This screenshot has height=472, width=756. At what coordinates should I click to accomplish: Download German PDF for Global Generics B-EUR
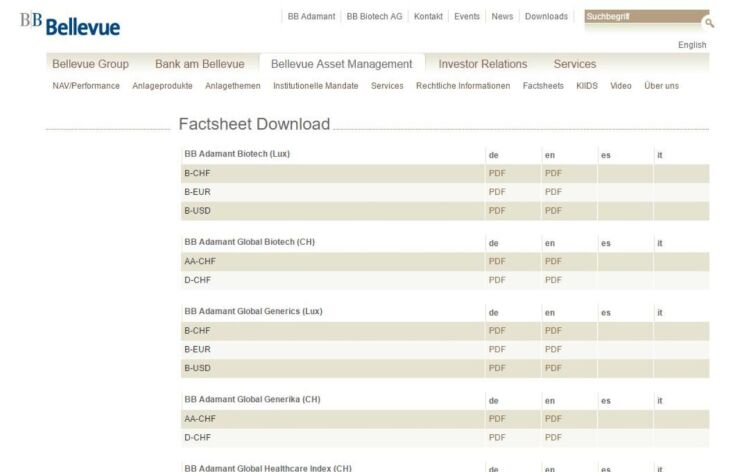pyautogui.click(x=497, y=350)
